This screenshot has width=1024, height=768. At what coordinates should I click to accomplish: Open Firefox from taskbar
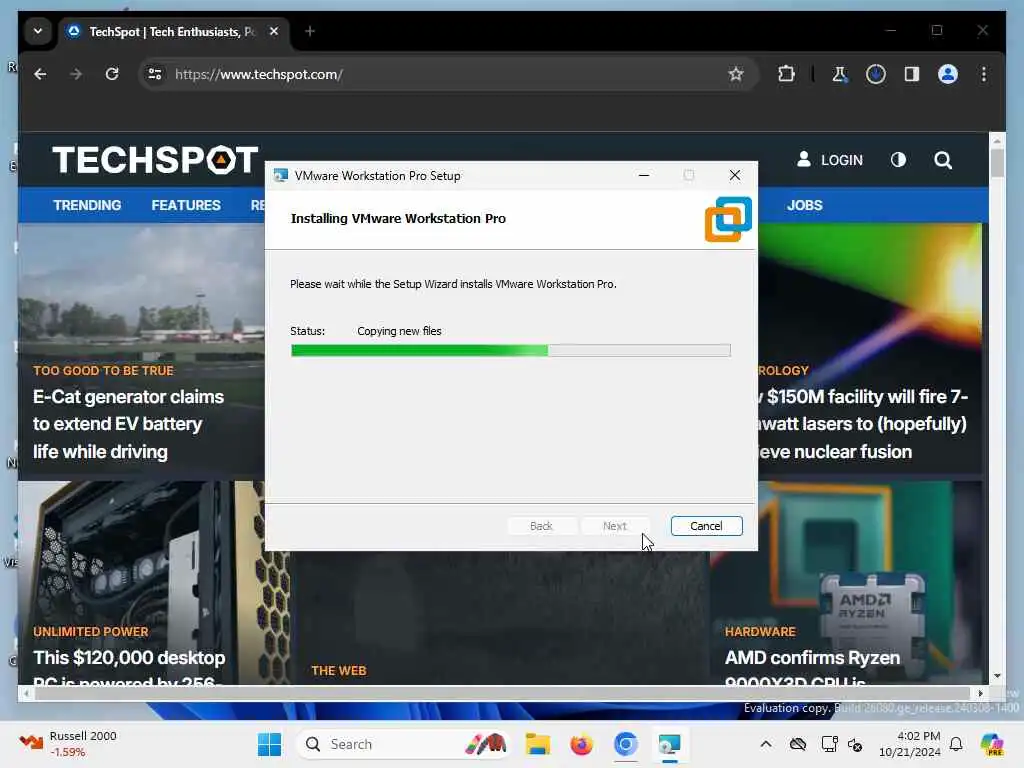581,744
